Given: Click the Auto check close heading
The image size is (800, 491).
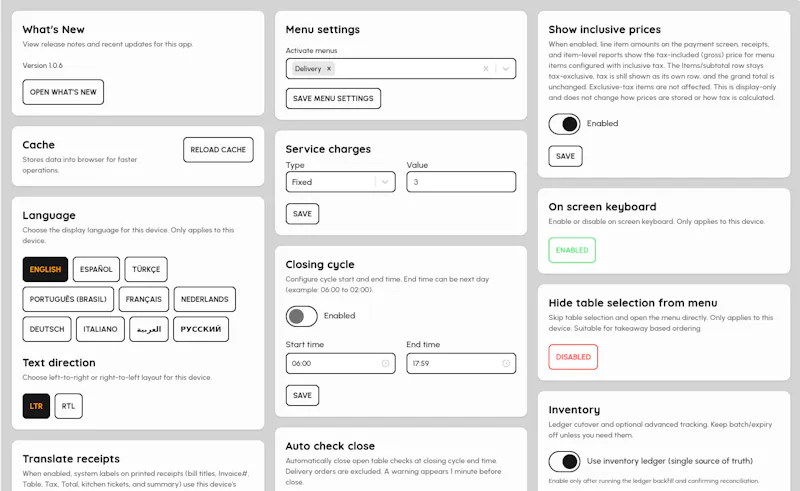Looking at the screenshot, I should (x=330, y=446).
